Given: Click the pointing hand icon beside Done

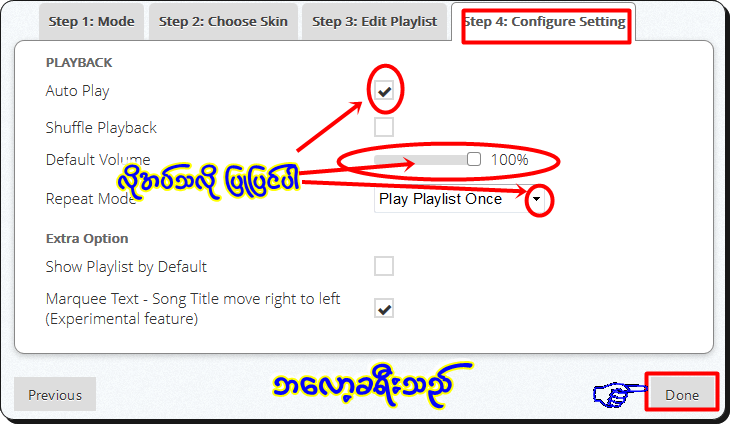Looking at the screenshot, I should tap(620, 395).
